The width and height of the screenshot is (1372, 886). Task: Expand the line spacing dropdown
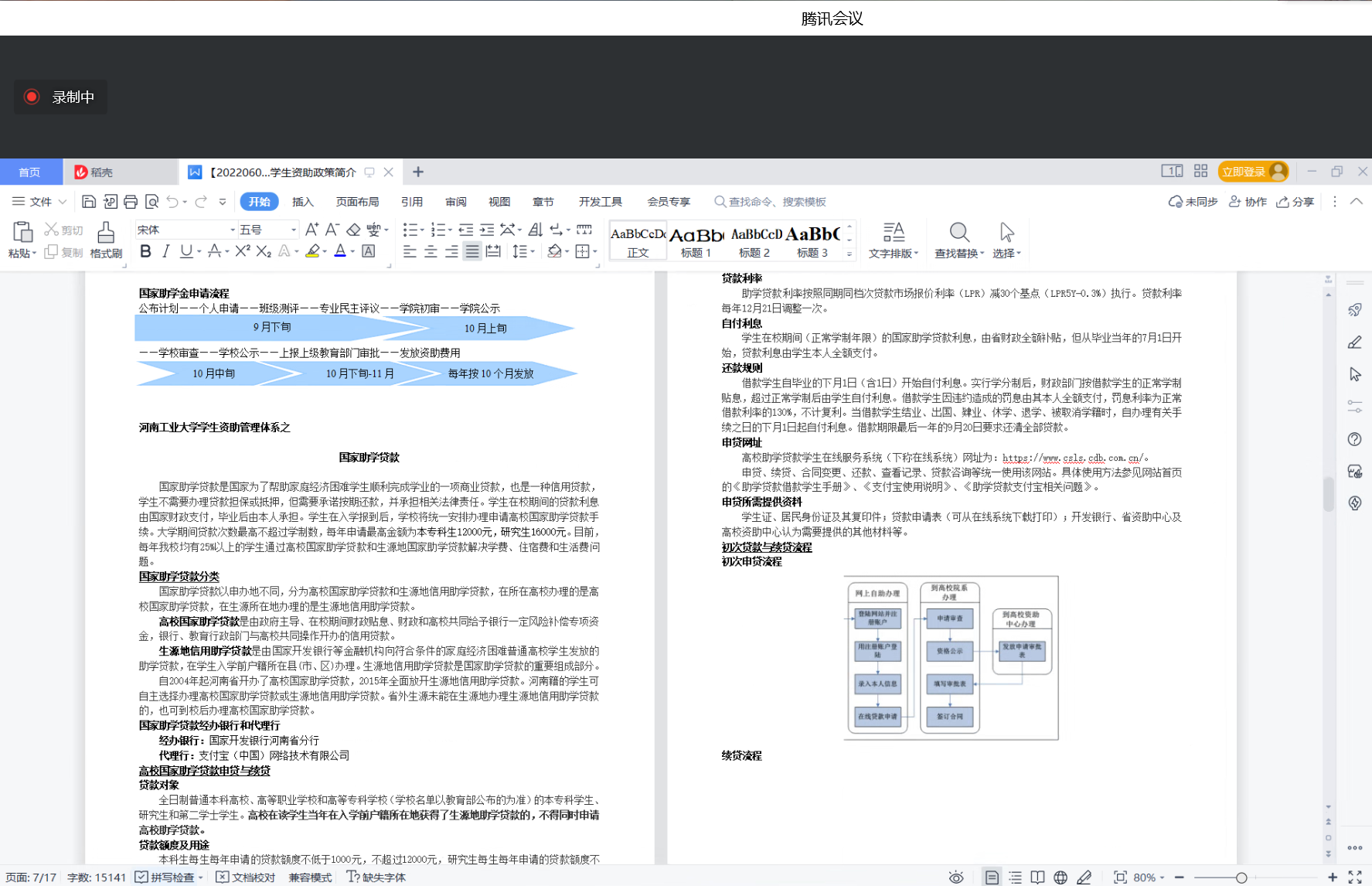pyautogui.click(x=533, y=252)
